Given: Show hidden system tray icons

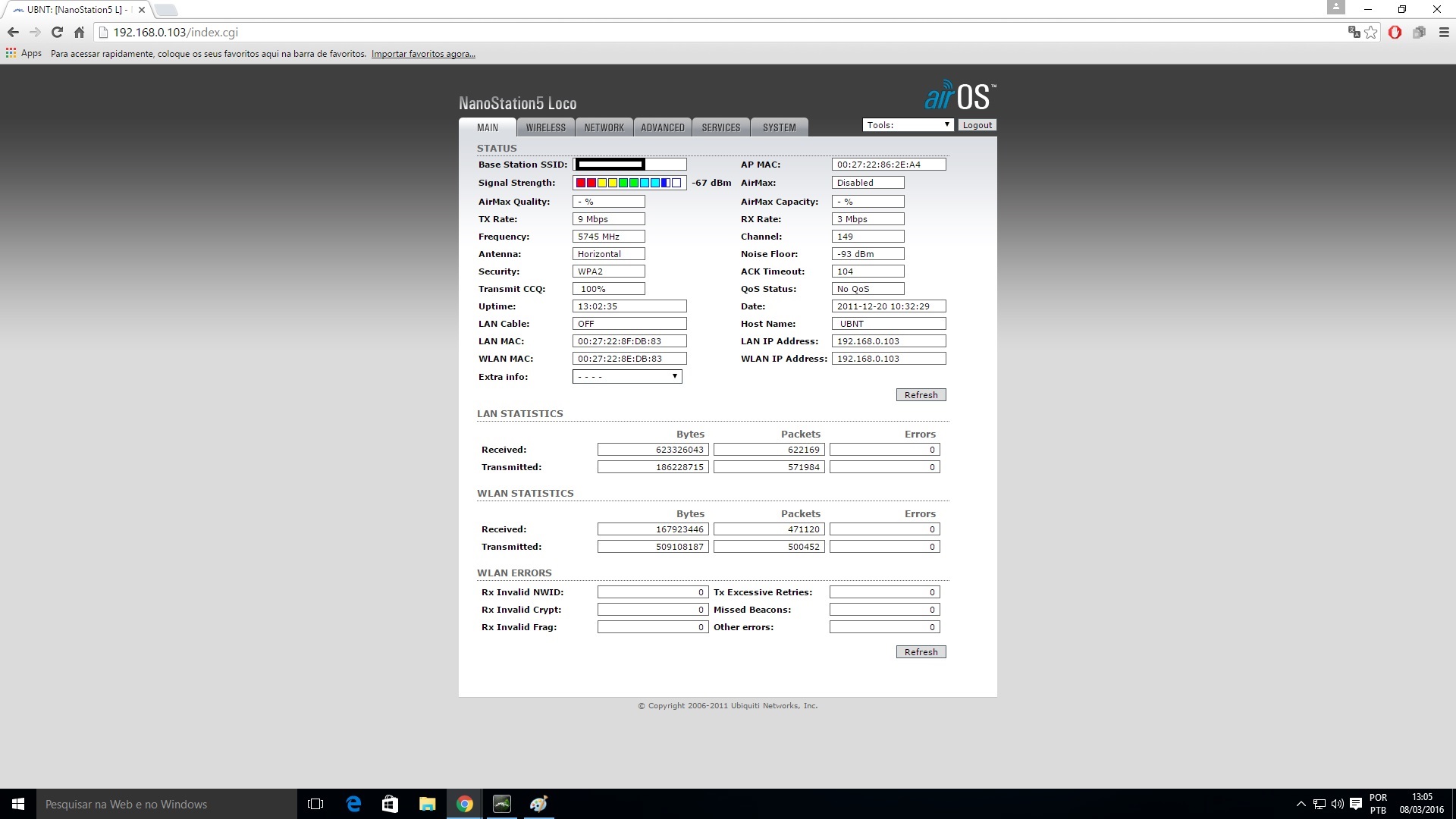Looking at the screenshot, I should [x=1301, y=804].
